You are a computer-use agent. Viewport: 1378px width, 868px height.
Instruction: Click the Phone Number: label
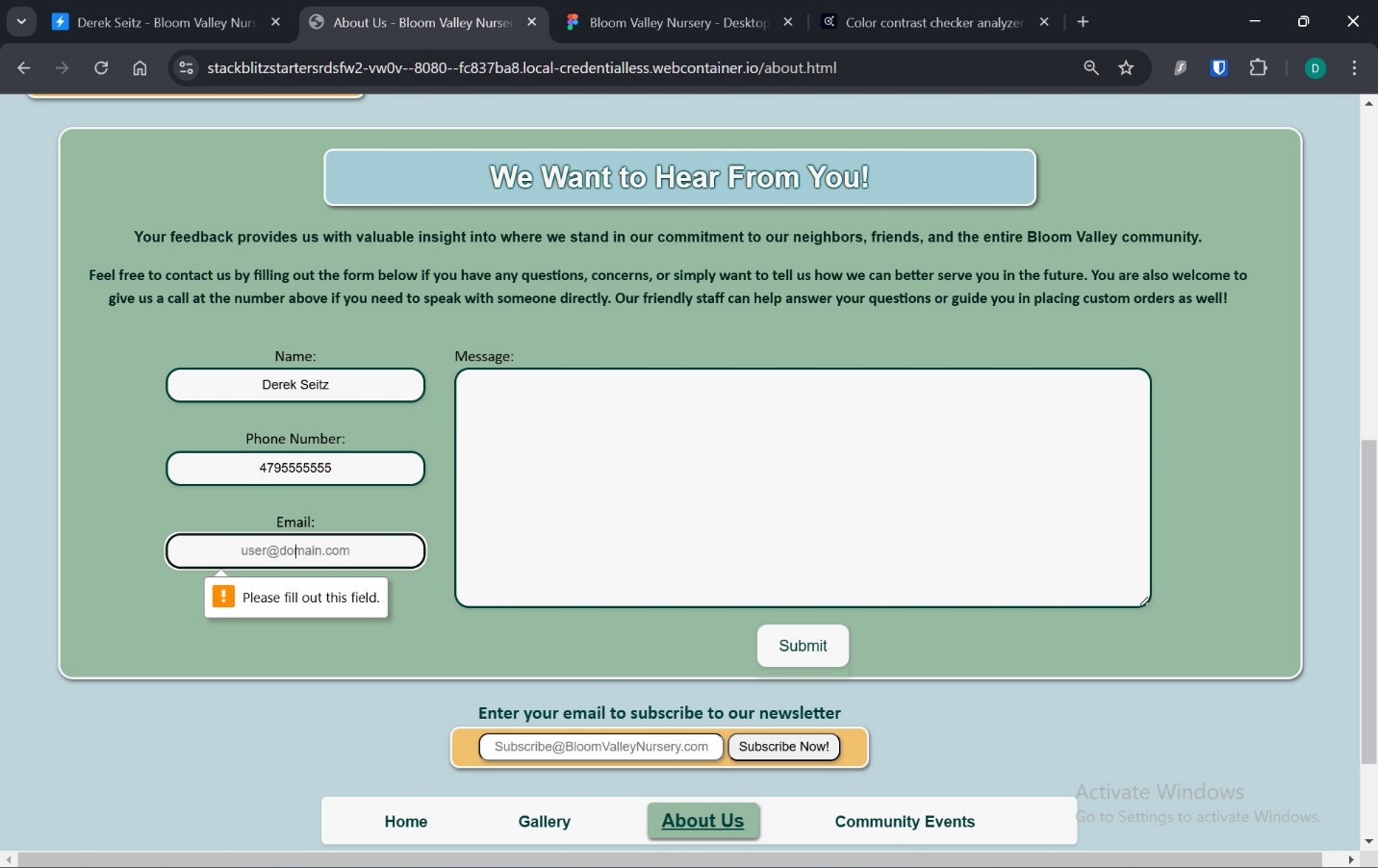tap(295, 439)
